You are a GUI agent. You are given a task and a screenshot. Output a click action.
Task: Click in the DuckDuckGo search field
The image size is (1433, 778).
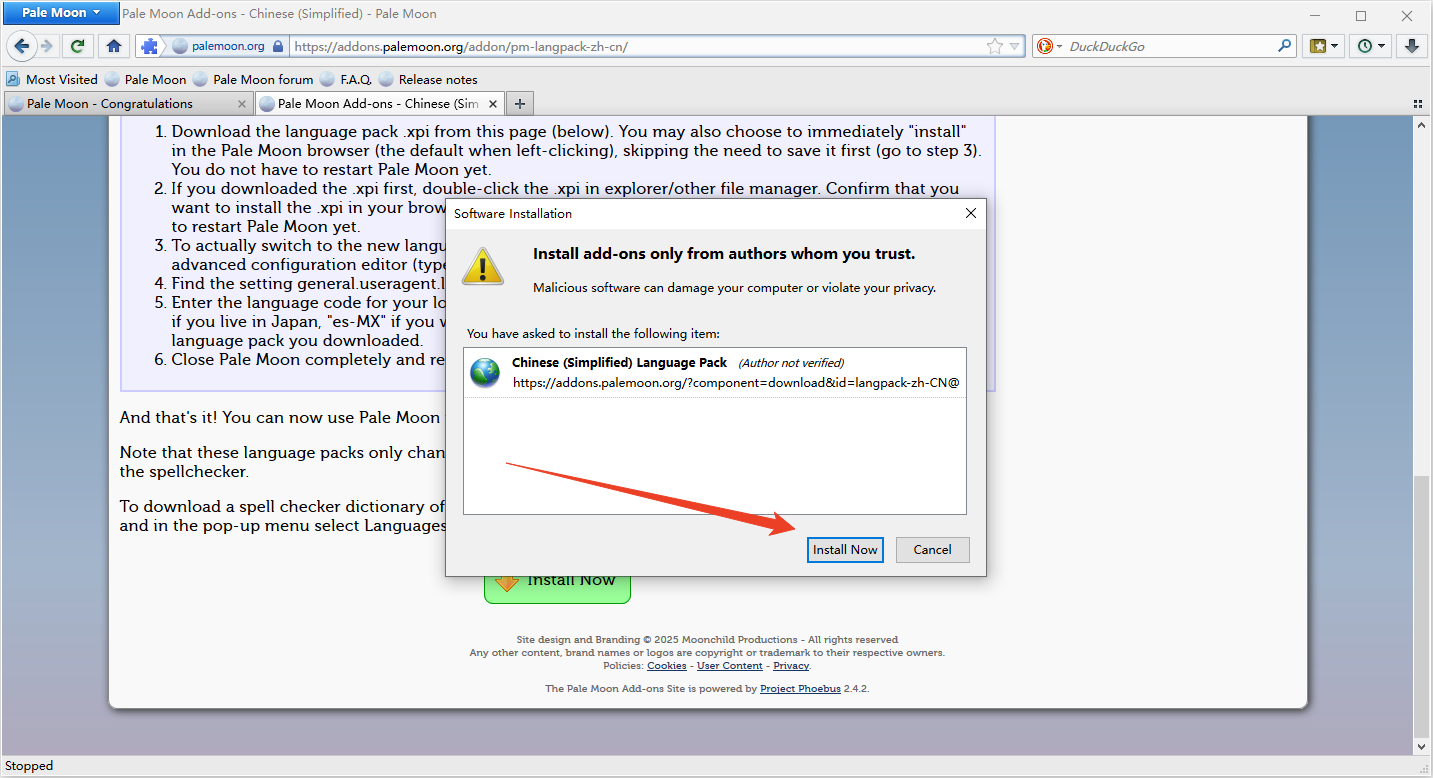tap(1165, 46)
